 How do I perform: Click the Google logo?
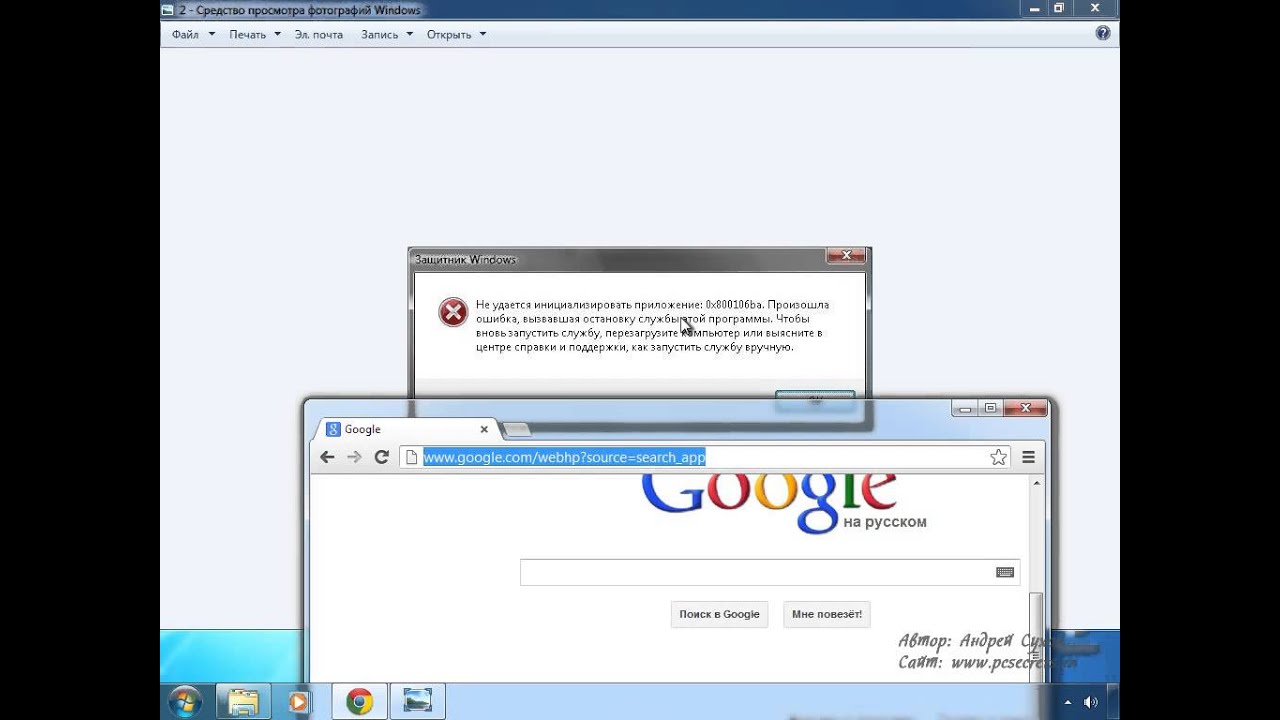click(768, 503)
